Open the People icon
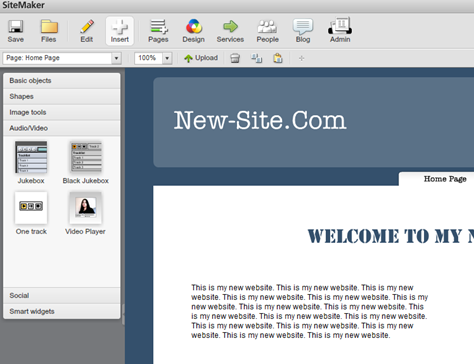474x364 pixels. coord(267,27)
